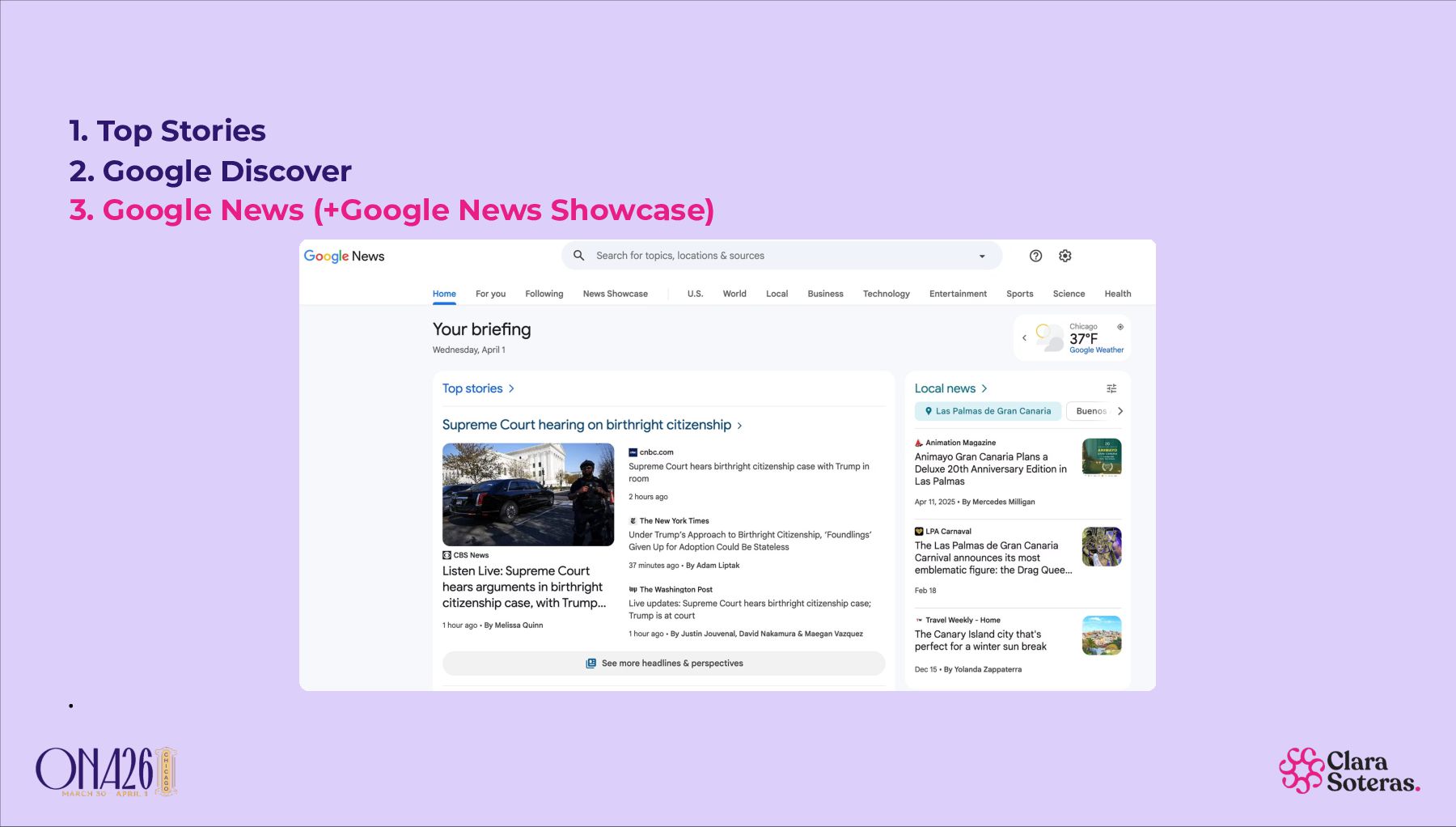Click the Travel Weekly source icon
Viewport: 1456px width, 827px height.
click(x=919, y=621)
